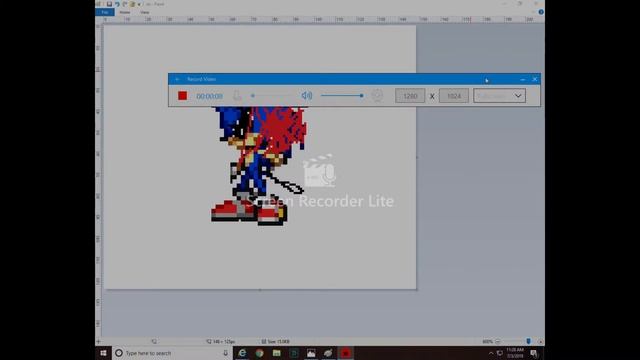Screen dimensions: 640x360
Task: Click the width field showing 1280
Action: click(410, 96)
